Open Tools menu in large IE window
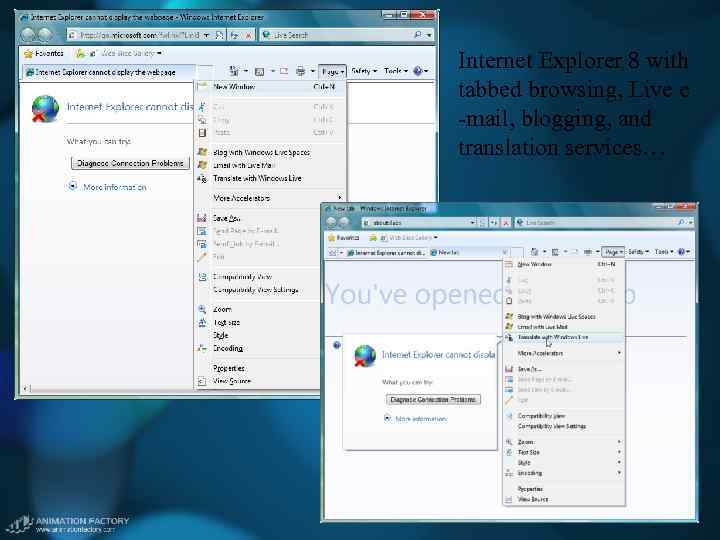Viewport: 720px width, 540px height. [395, 71]
